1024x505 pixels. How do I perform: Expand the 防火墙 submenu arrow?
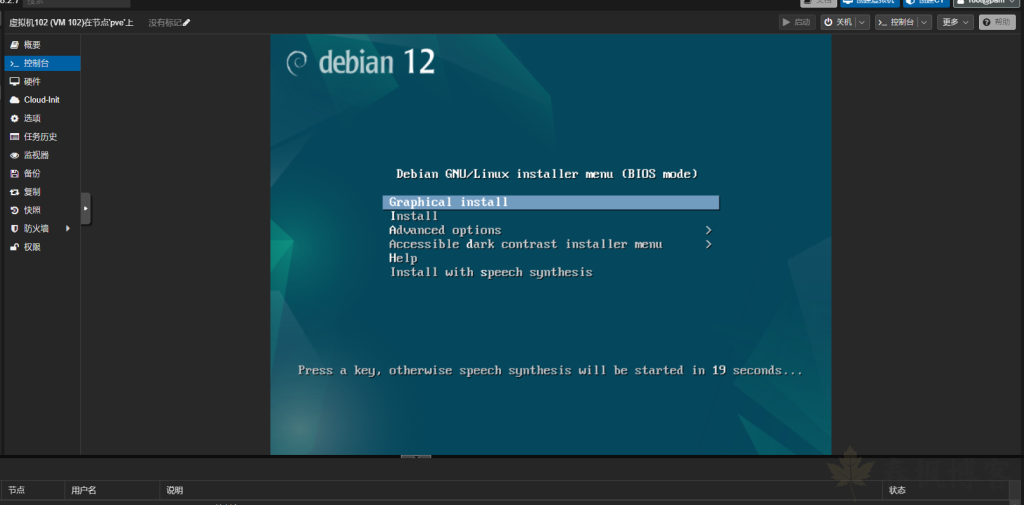[67, 229]
